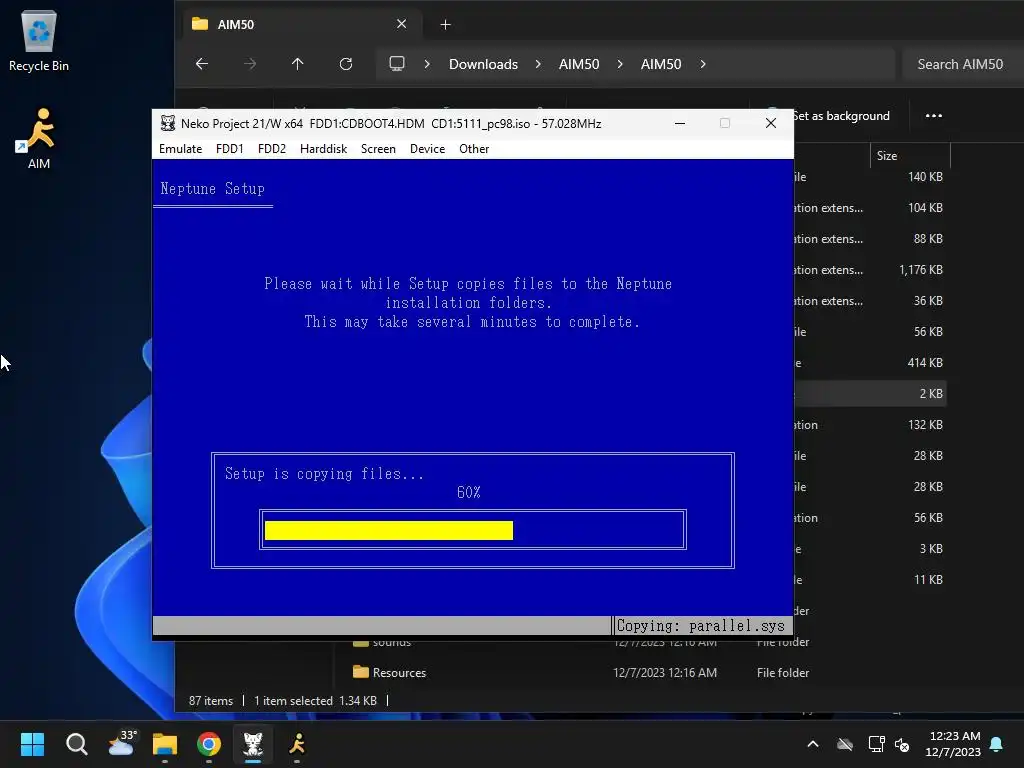Expand chevron after Downloads breadcrumb
Image resolution: width=1024 pixels, height=768 pixels.
(x=538, y=64)
